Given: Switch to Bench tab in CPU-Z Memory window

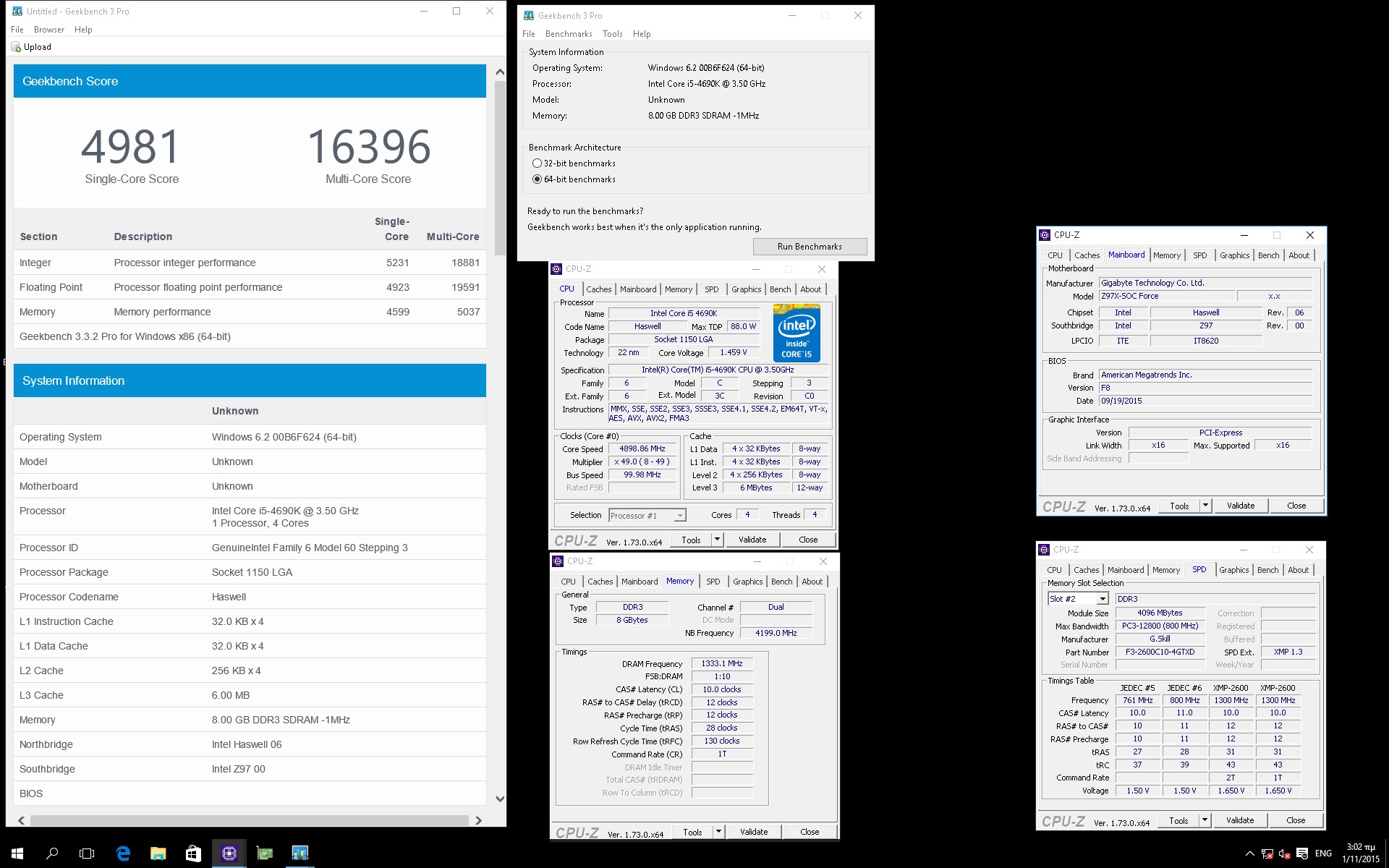Looking at the screenshot, I should [x=781, y=582].
